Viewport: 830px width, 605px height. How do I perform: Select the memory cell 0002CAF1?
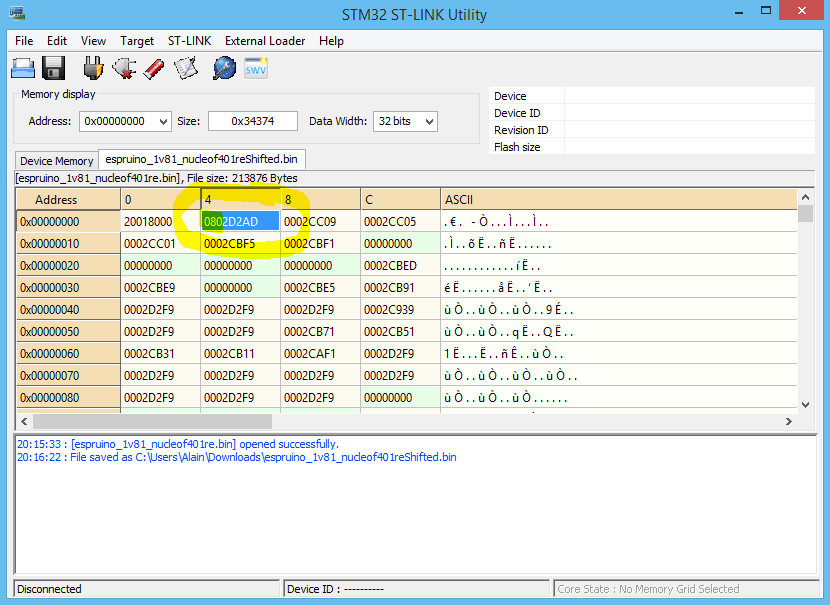pyautogui.click(x=320, y=354)
